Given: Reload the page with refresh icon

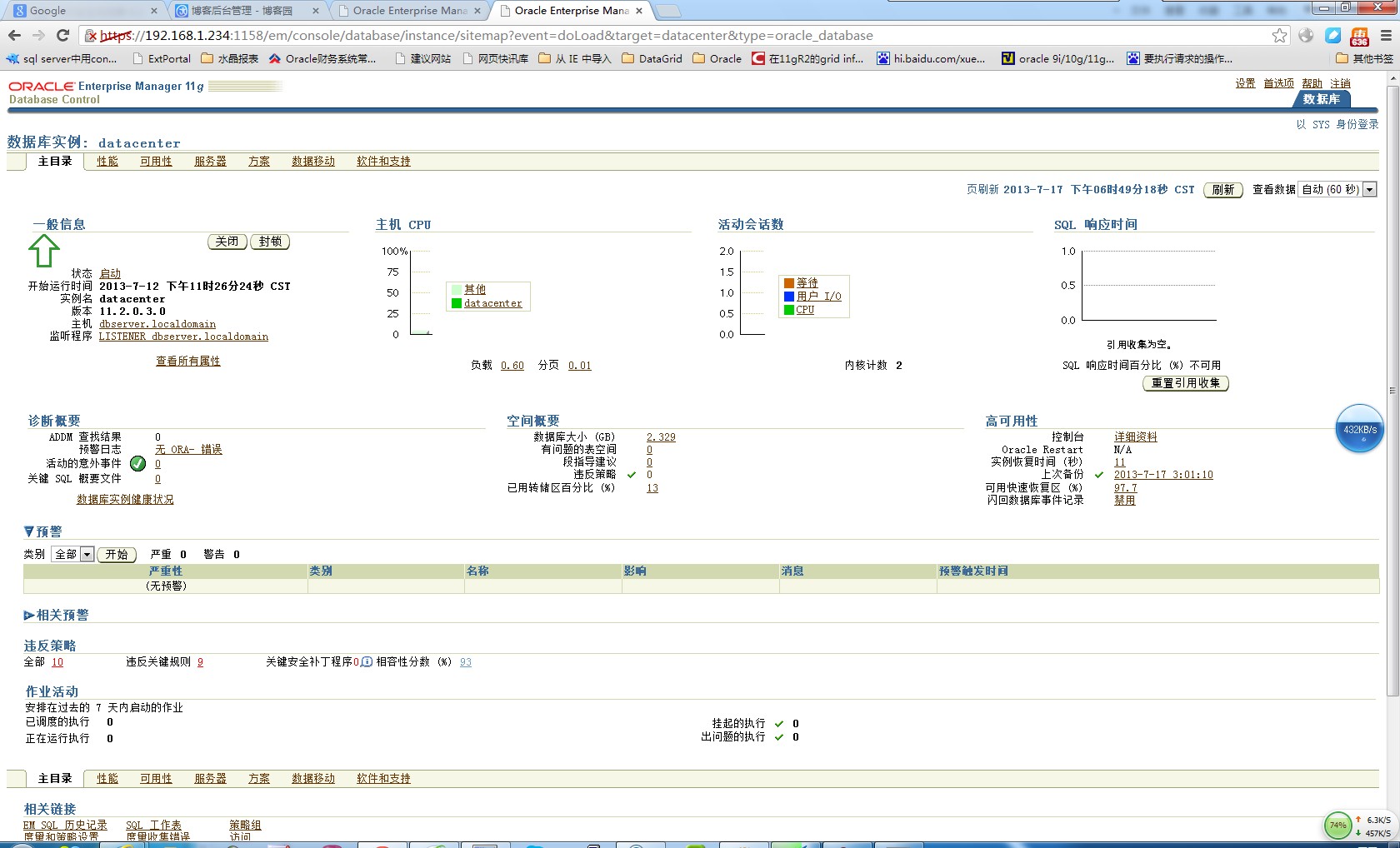Looking at the screenshot, I should pyautogui.click(x=62, y=35).
